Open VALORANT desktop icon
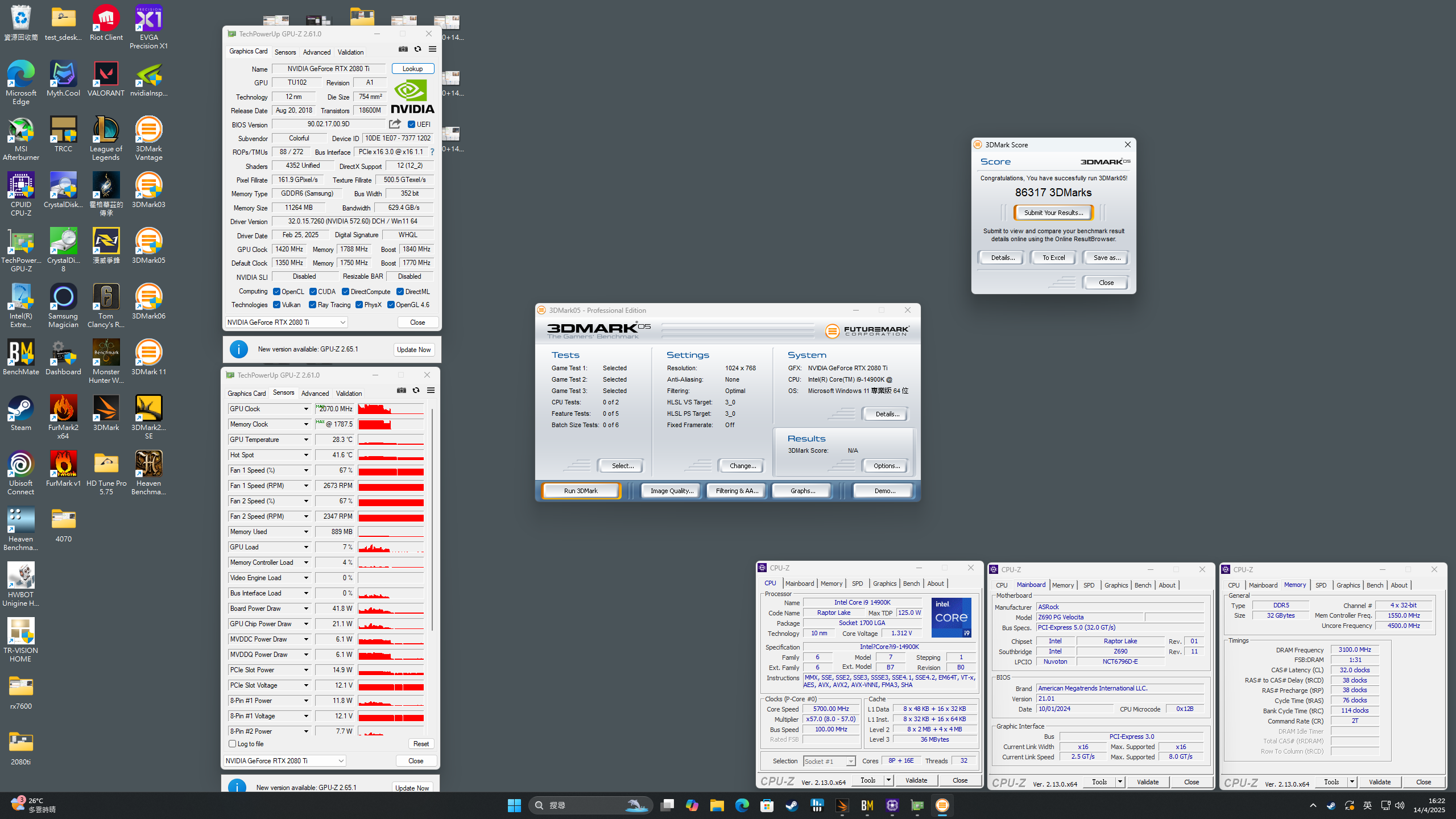 106,78
